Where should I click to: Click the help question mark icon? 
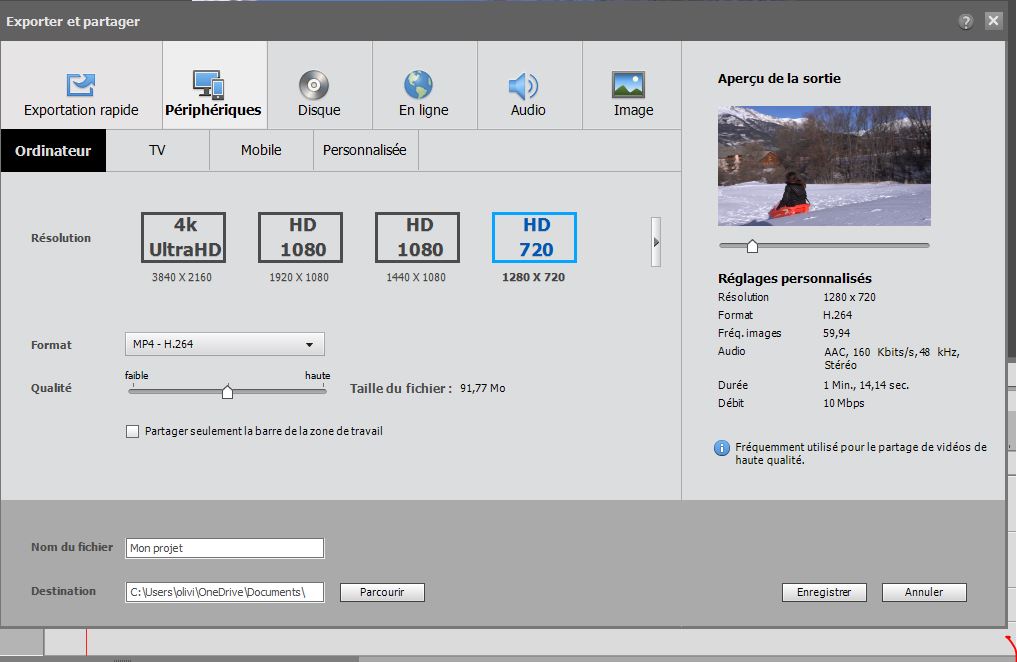(965, 21)
